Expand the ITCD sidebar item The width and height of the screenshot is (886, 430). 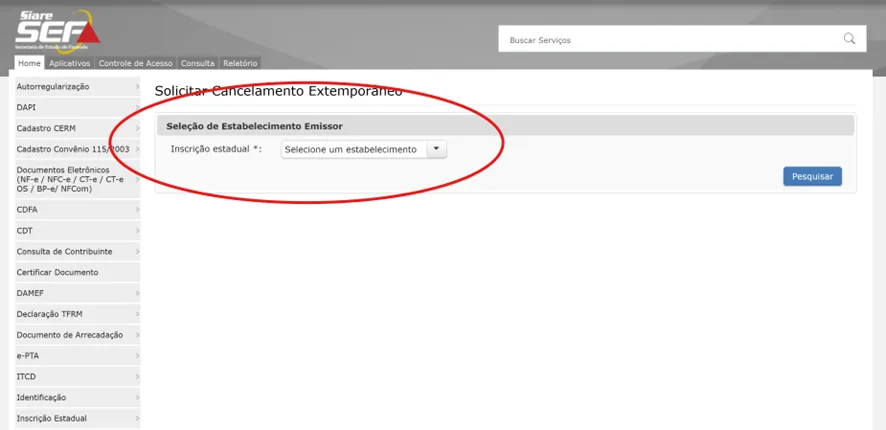78,376
